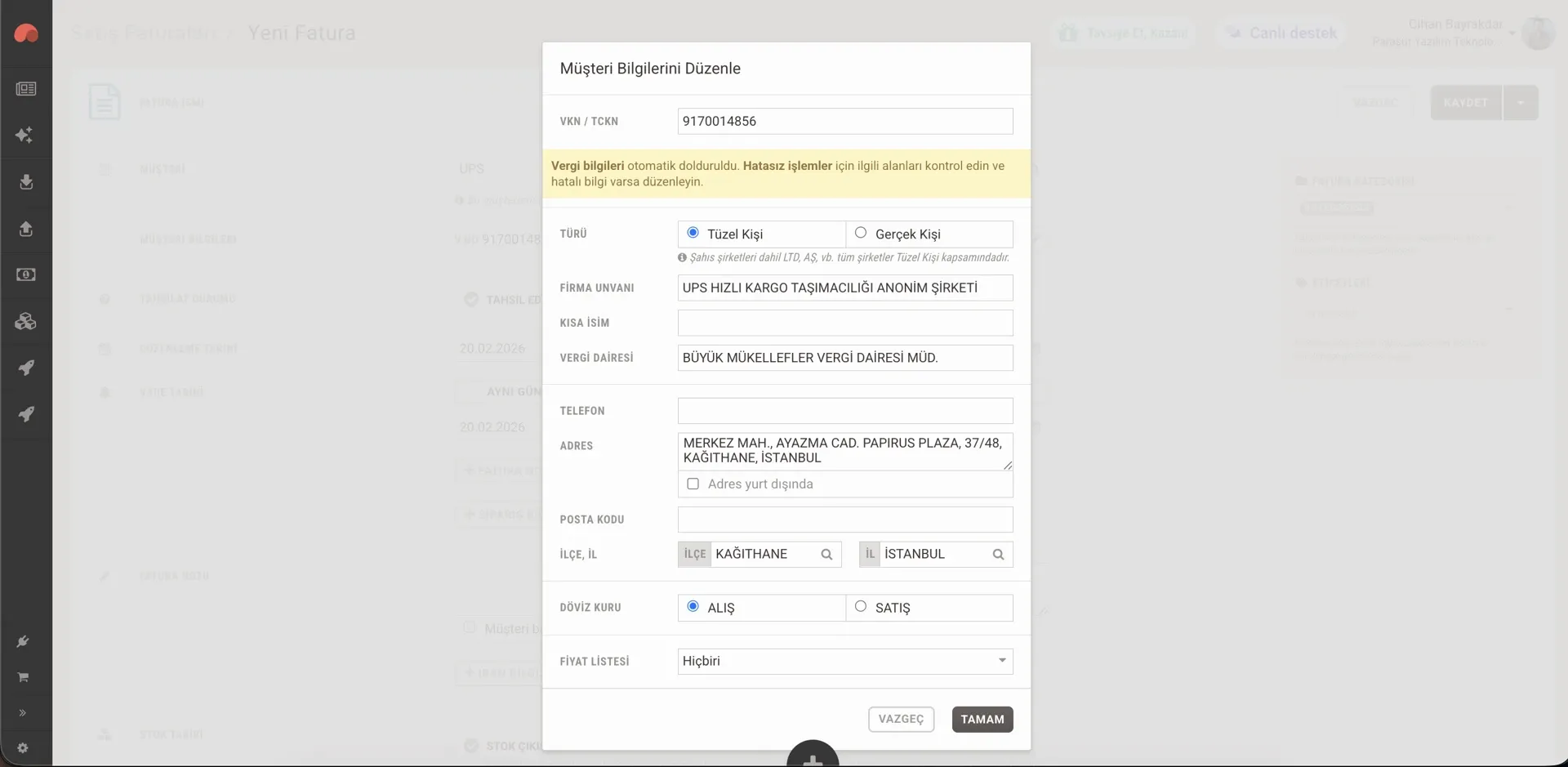Click the search icon in İl field
Screen dimensions: 1568x767
tap(998, 555)
